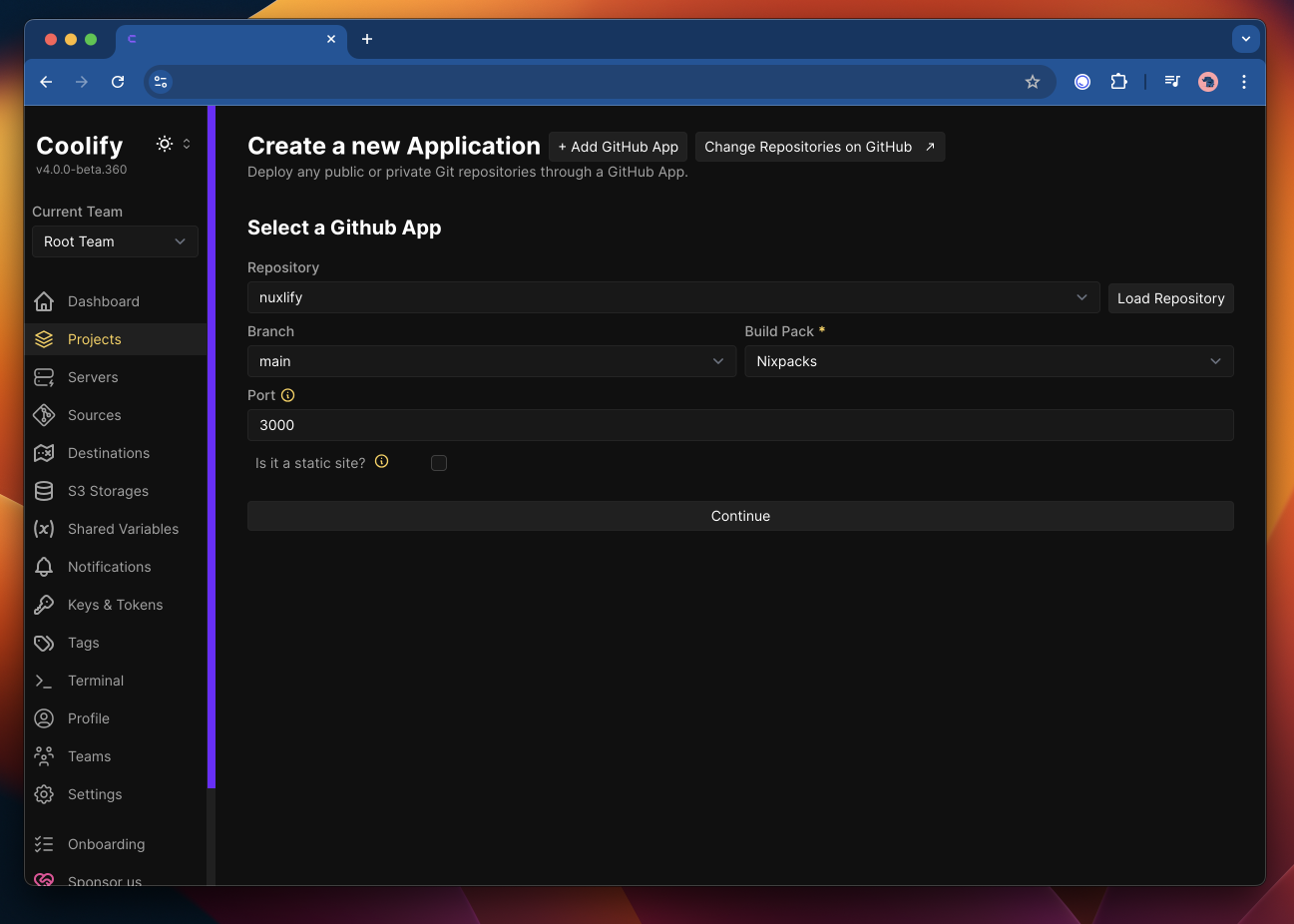Viewport: 1294px width, 924px height.
Task: Open the Build Pack dropdown showing Nixpacks
Action: 989,361
